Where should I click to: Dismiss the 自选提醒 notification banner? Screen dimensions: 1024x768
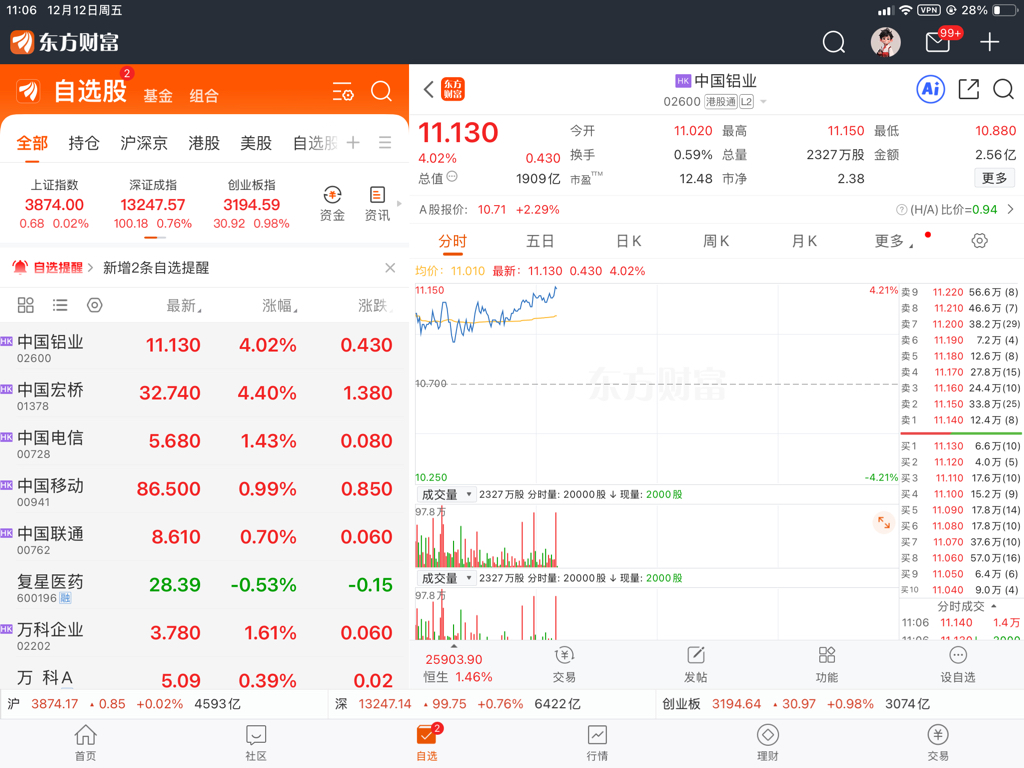[x=390, y=268]
